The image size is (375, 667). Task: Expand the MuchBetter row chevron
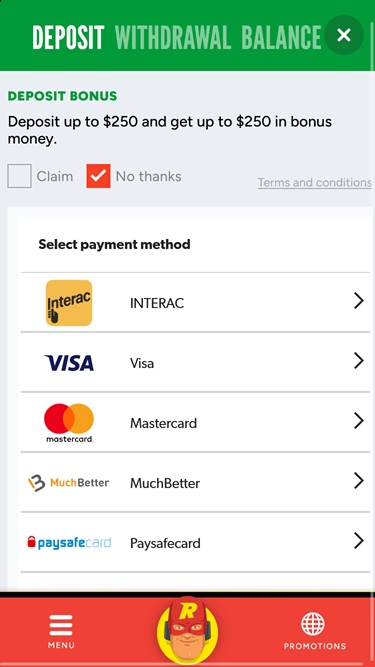359,481
